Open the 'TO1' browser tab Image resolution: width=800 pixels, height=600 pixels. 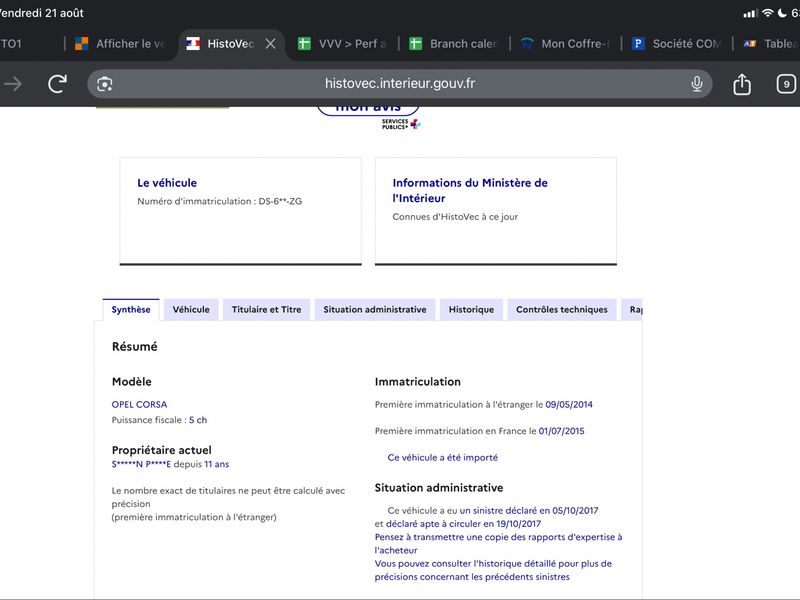click(x=20, y=44)
